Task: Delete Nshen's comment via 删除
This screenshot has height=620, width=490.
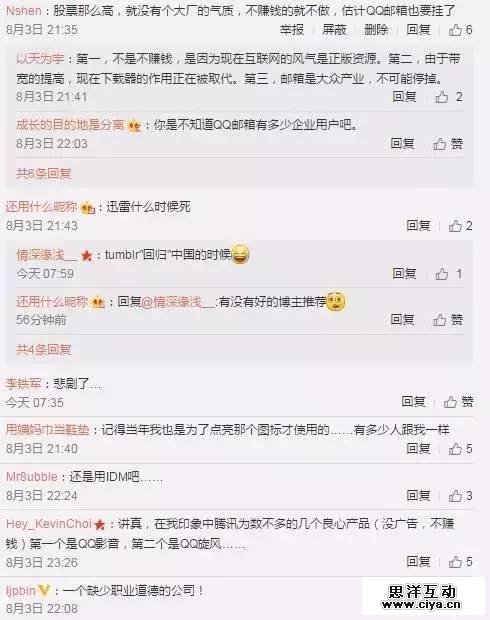Action: [x=376, y=30]
